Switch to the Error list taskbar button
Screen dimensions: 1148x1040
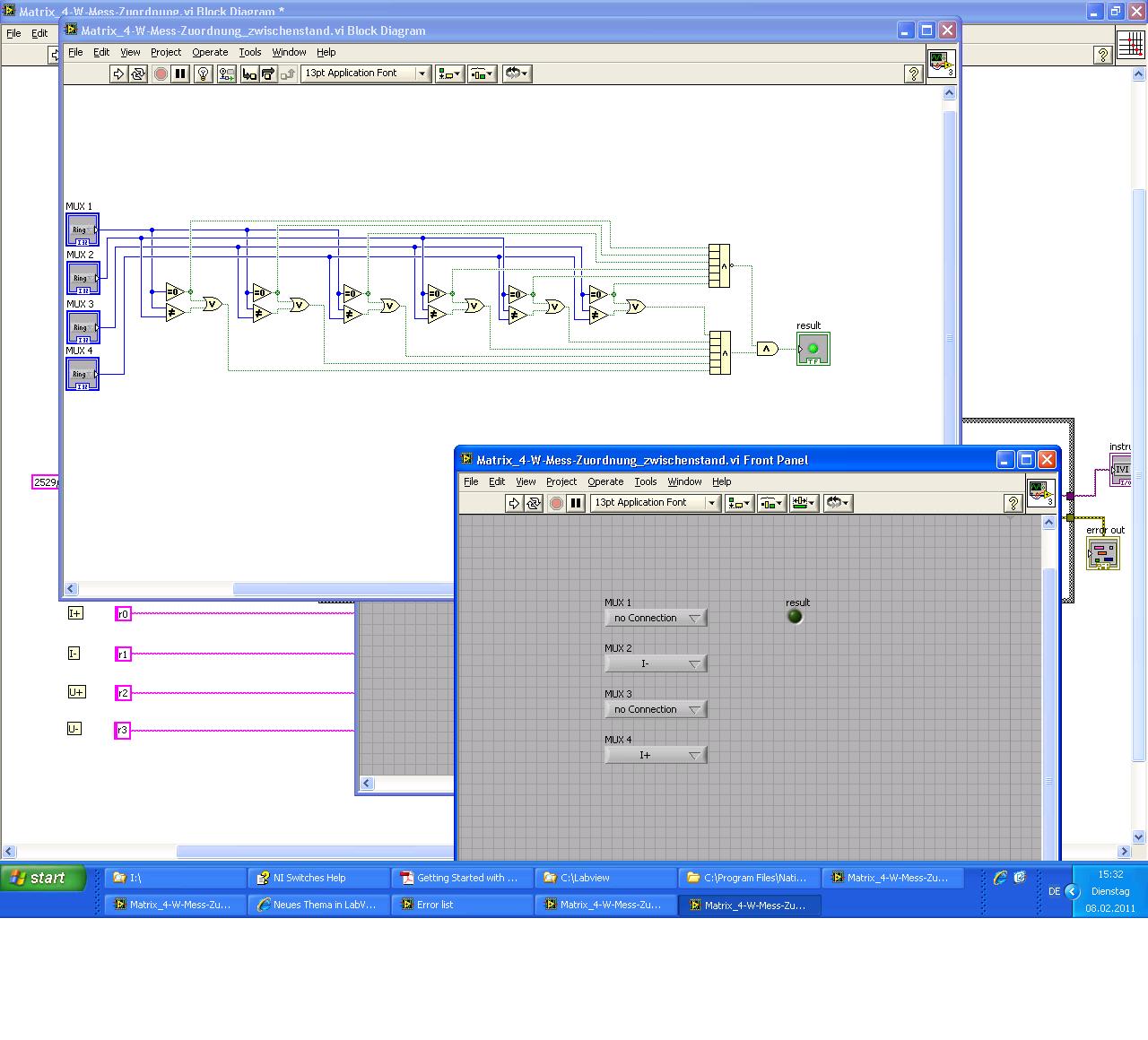tap(462, 905)
